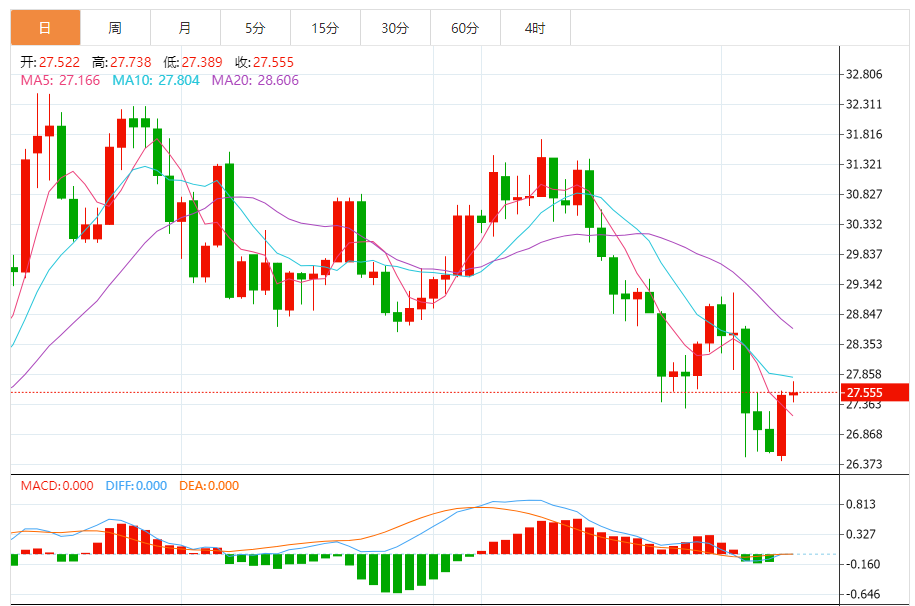The image size is (915, 606).
Task: Click the 0.327 MACD axis label
Action: [861, 534]
